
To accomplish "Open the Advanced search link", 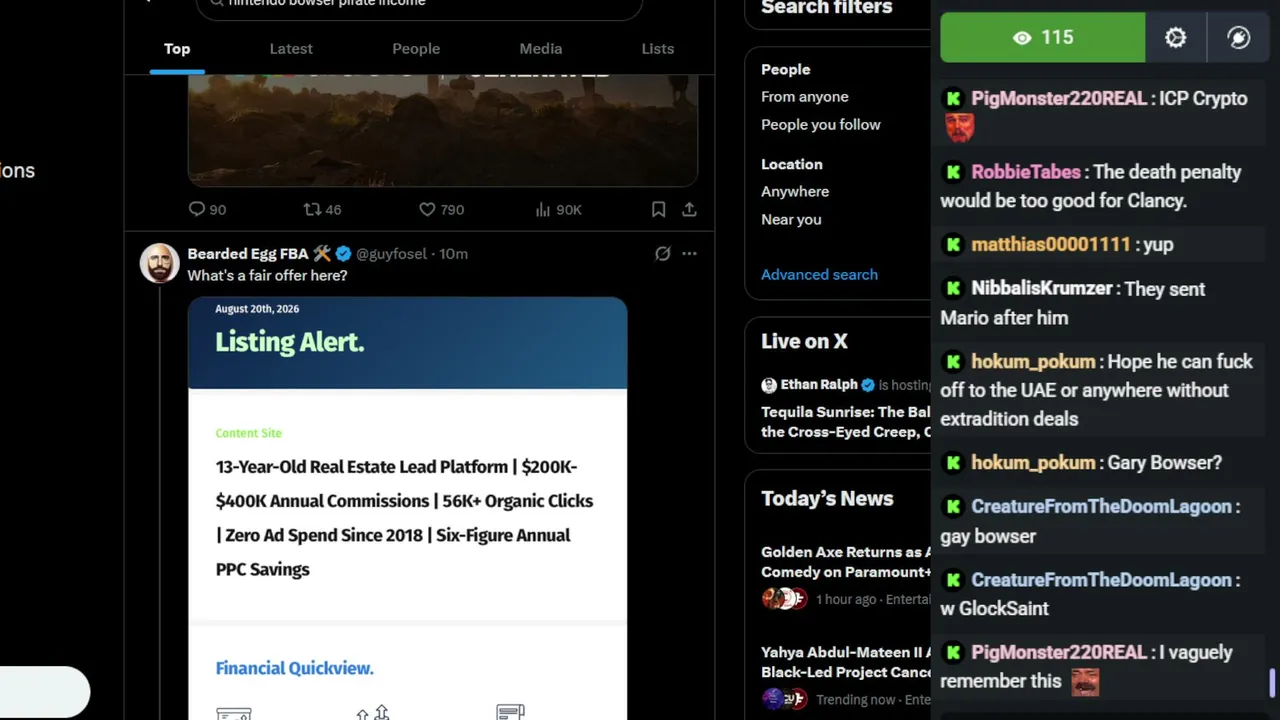I will click(x=819, y=275).
